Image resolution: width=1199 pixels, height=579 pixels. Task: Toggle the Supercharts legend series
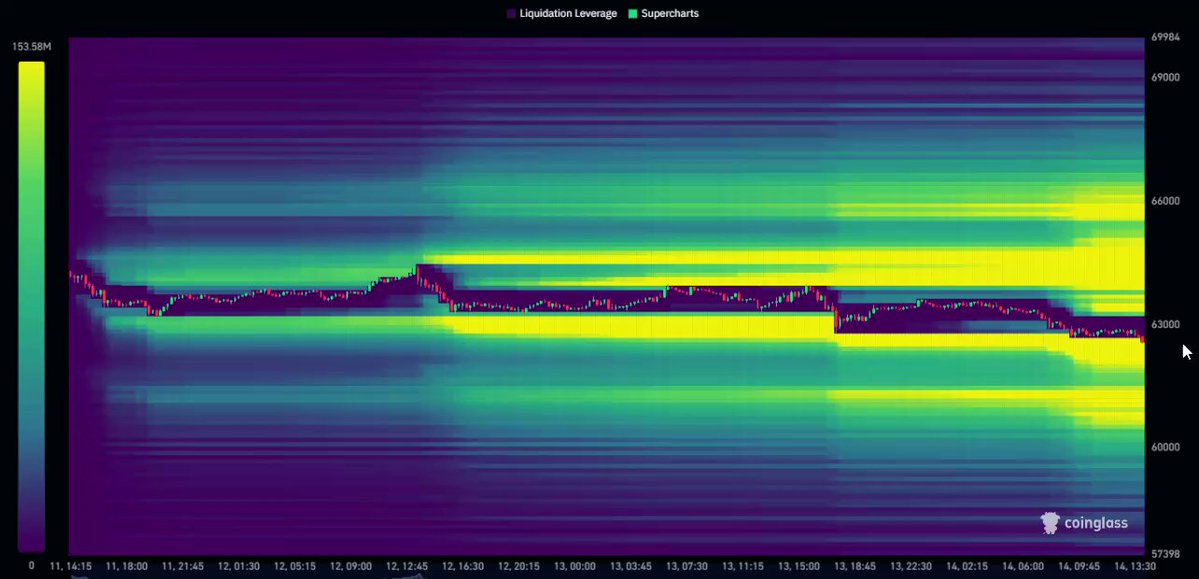[x=663, y=14]
